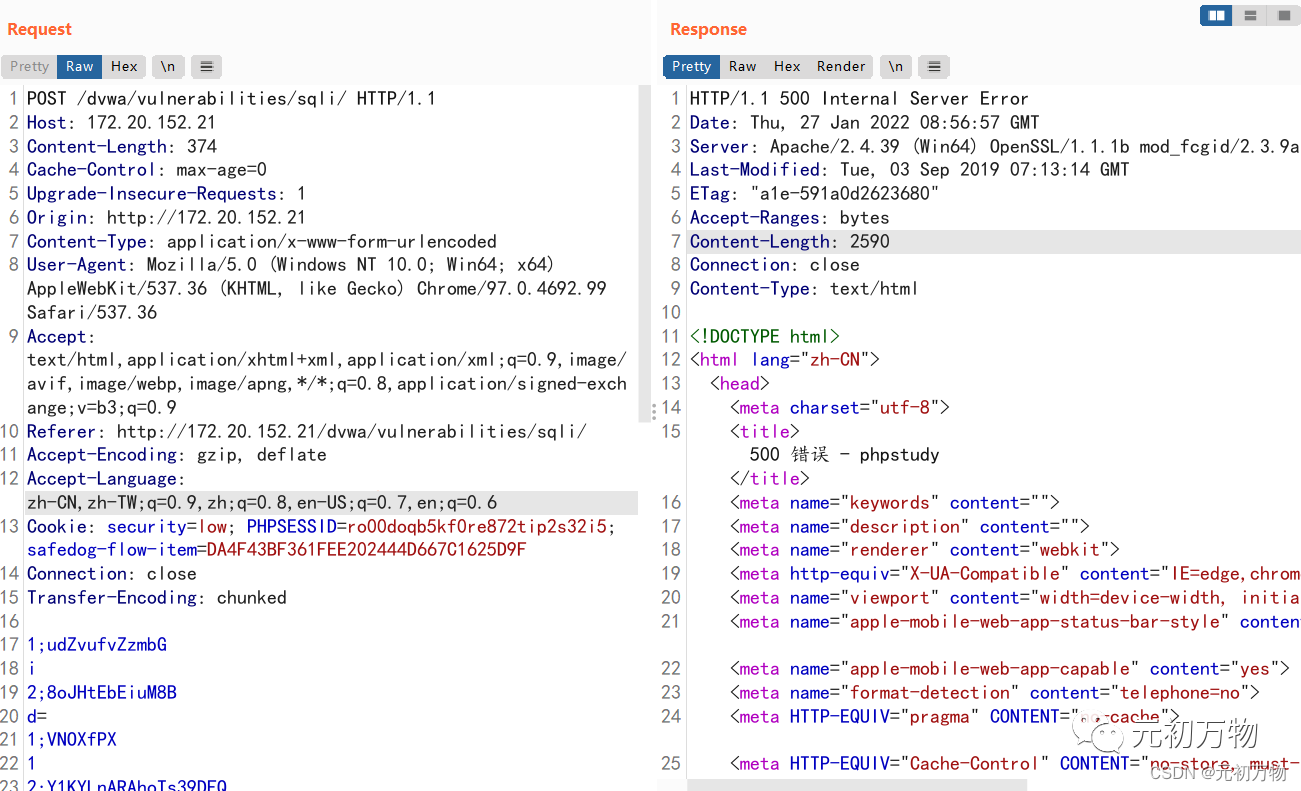The image size is (1301, 791).
Task: Switch the Response view to Hex
Action: [787, 66]
